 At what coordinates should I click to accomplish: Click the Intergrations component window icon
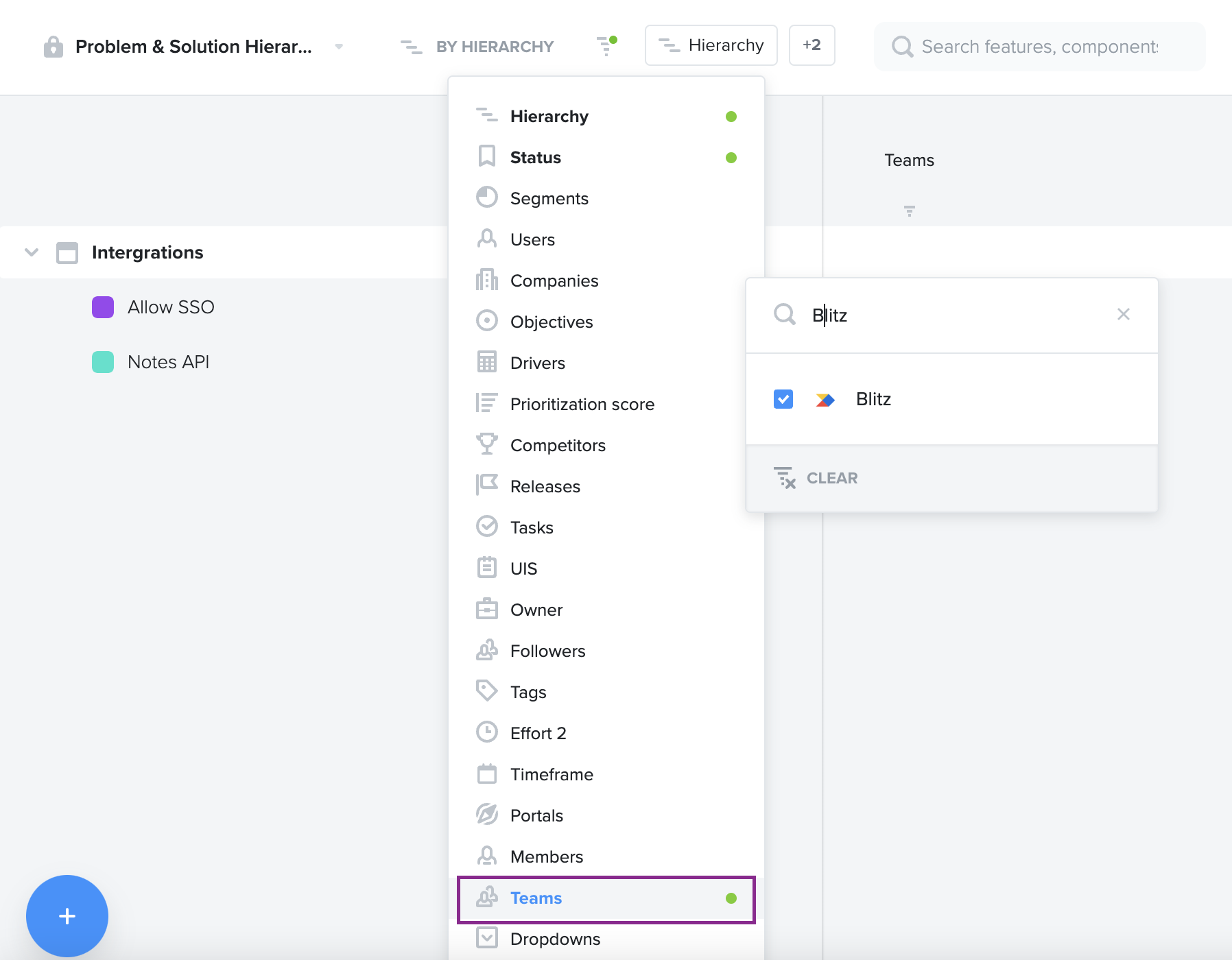tap(67, 252)
